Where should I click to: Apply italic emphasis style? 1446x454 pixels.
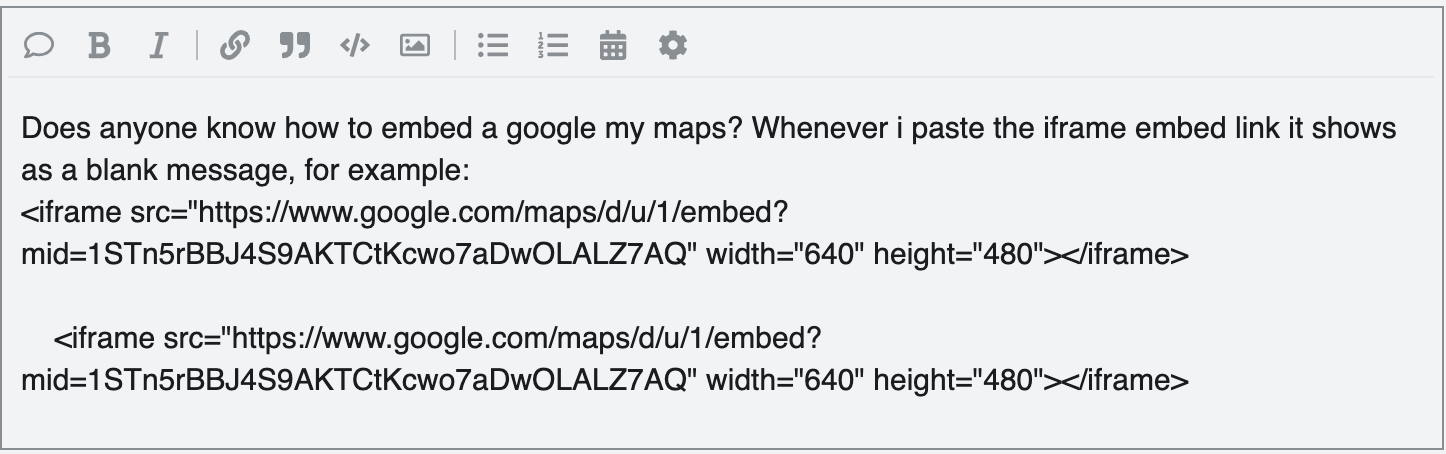click(x=157, y=46)
